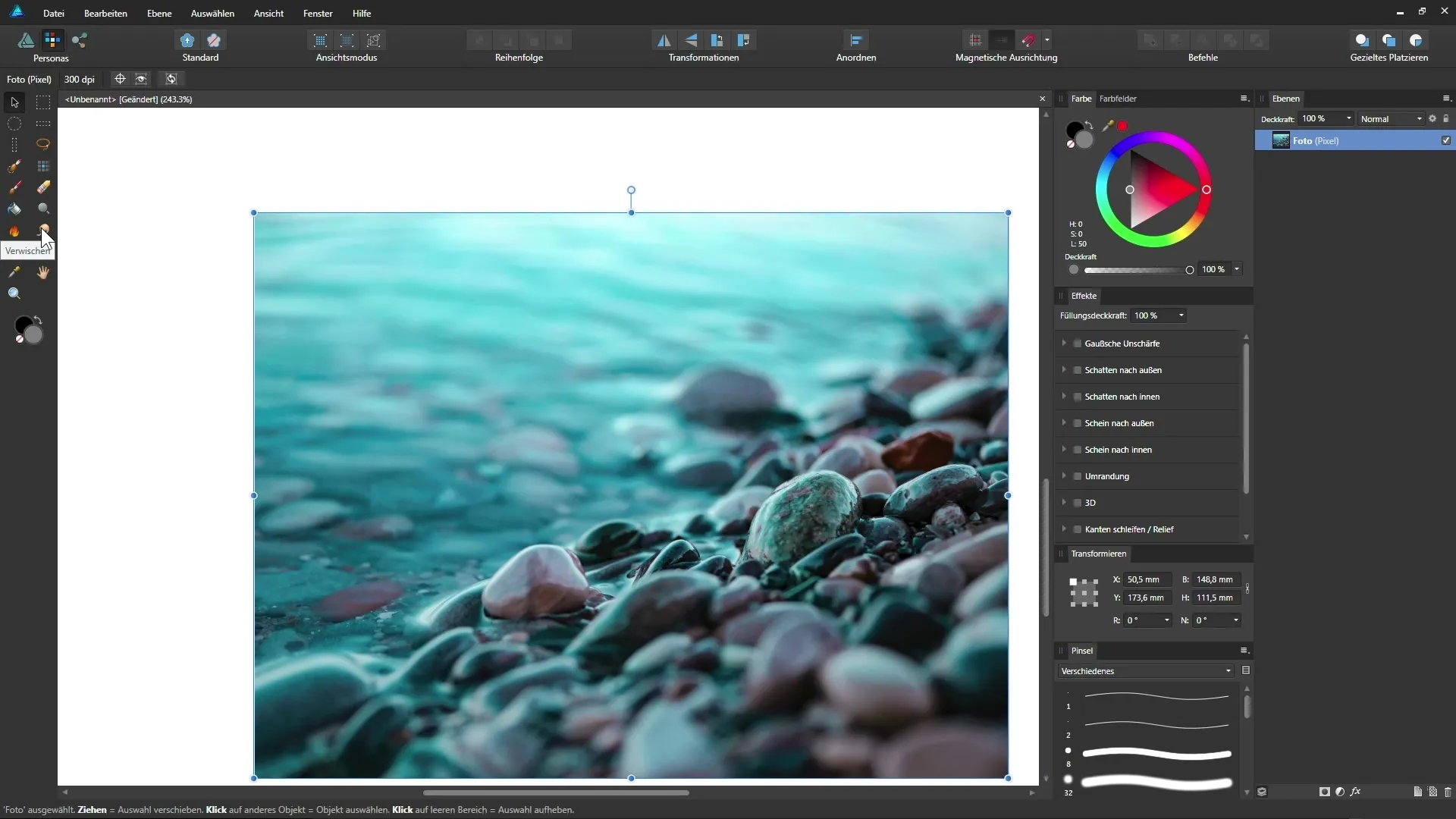Click the flip horizontal transformation icon
The height and width of the screenshot is (819, 1456).
click(664, 40)
